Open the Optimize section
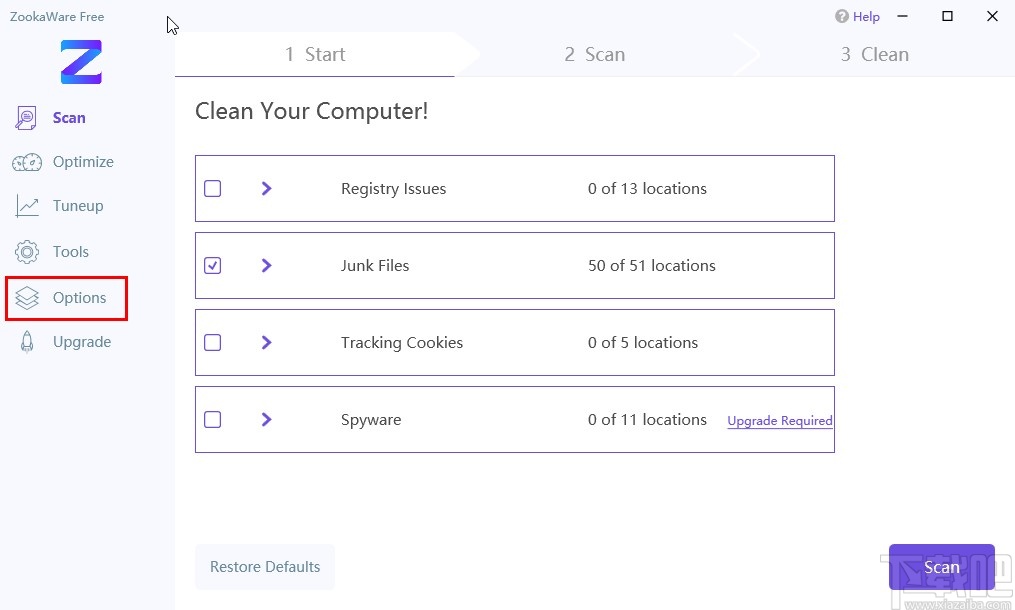Image resolution: width=1015 pixels, height=610 pixels. point(84,162)
